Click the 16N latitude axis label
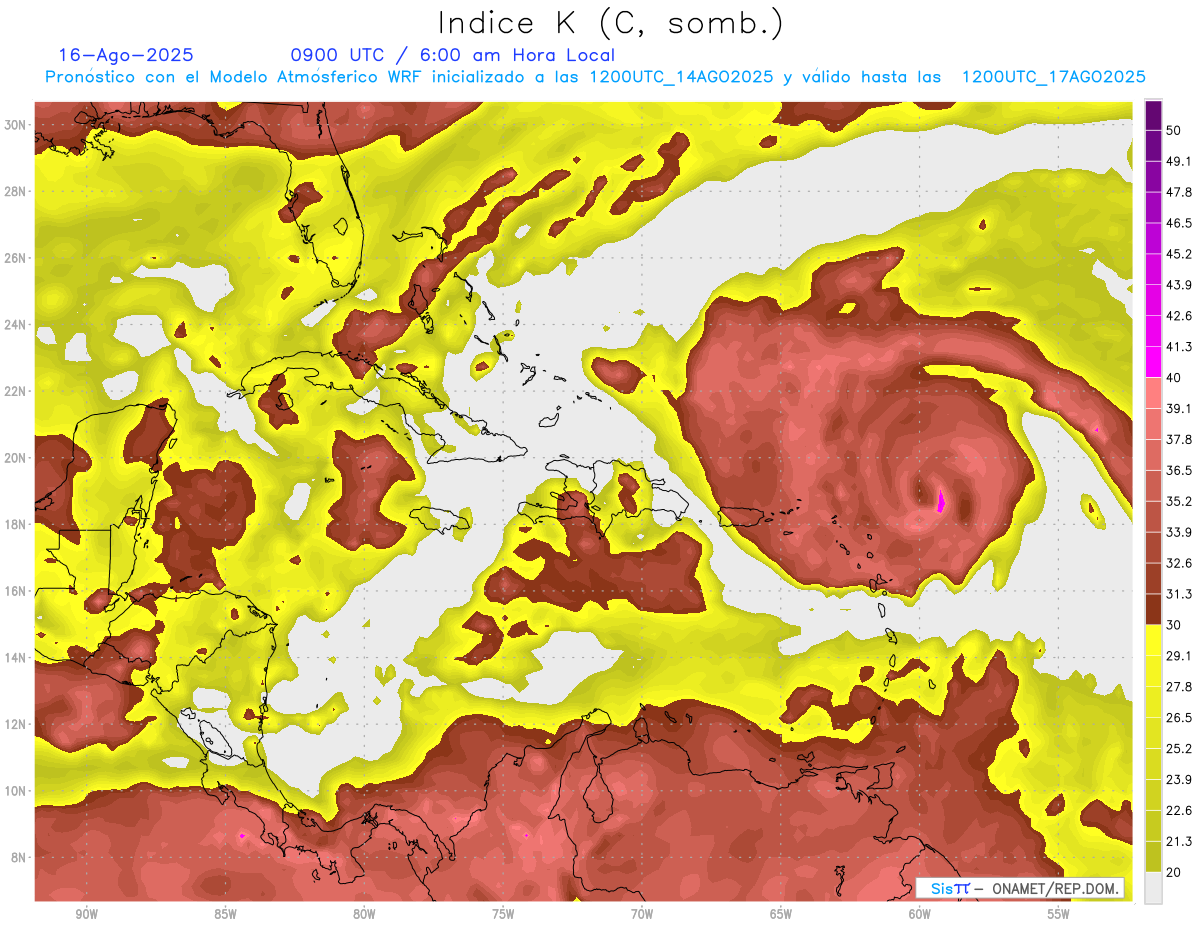 [15, 591]
